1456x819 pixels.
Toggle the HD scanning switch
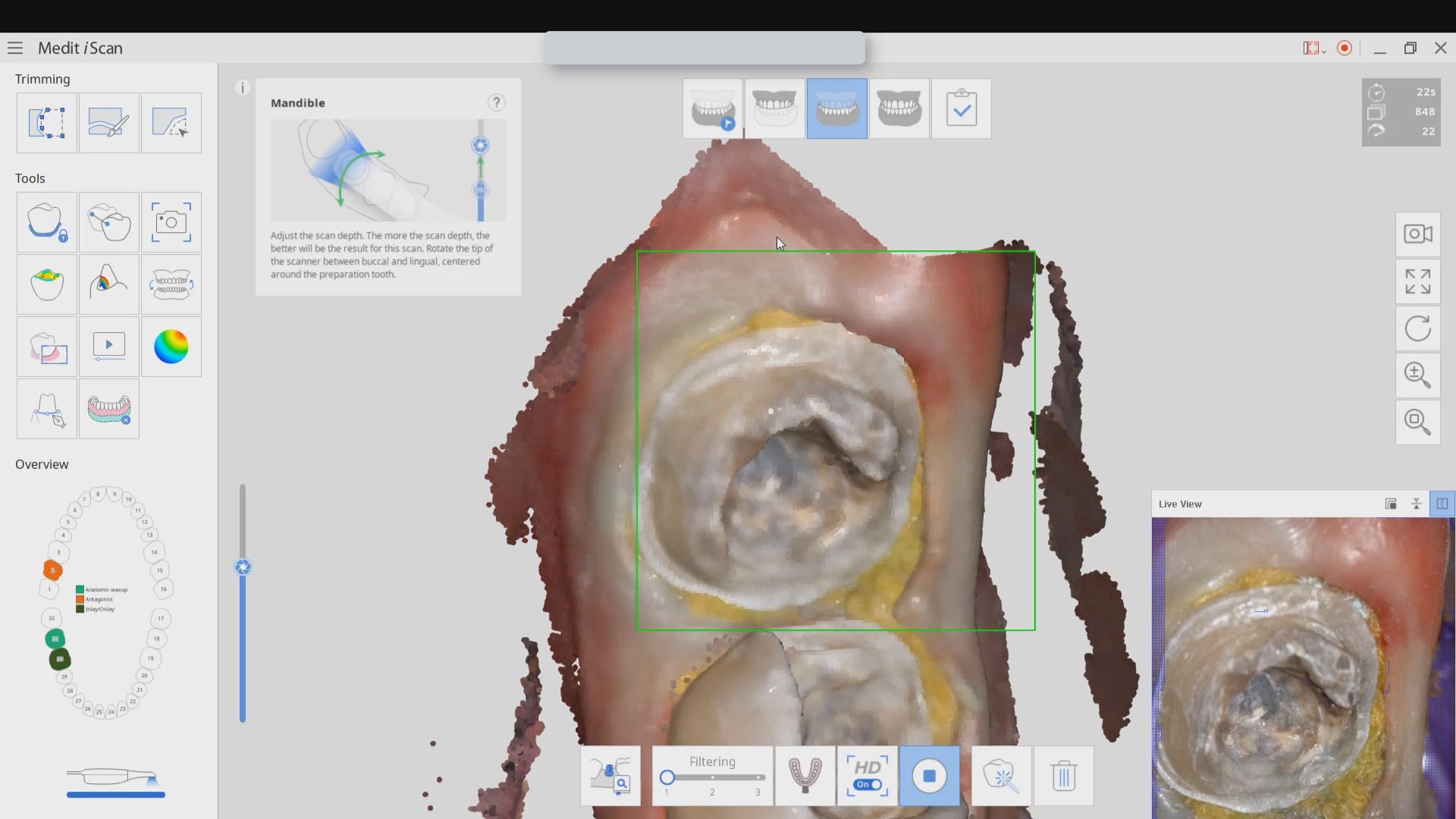[868, 784]
